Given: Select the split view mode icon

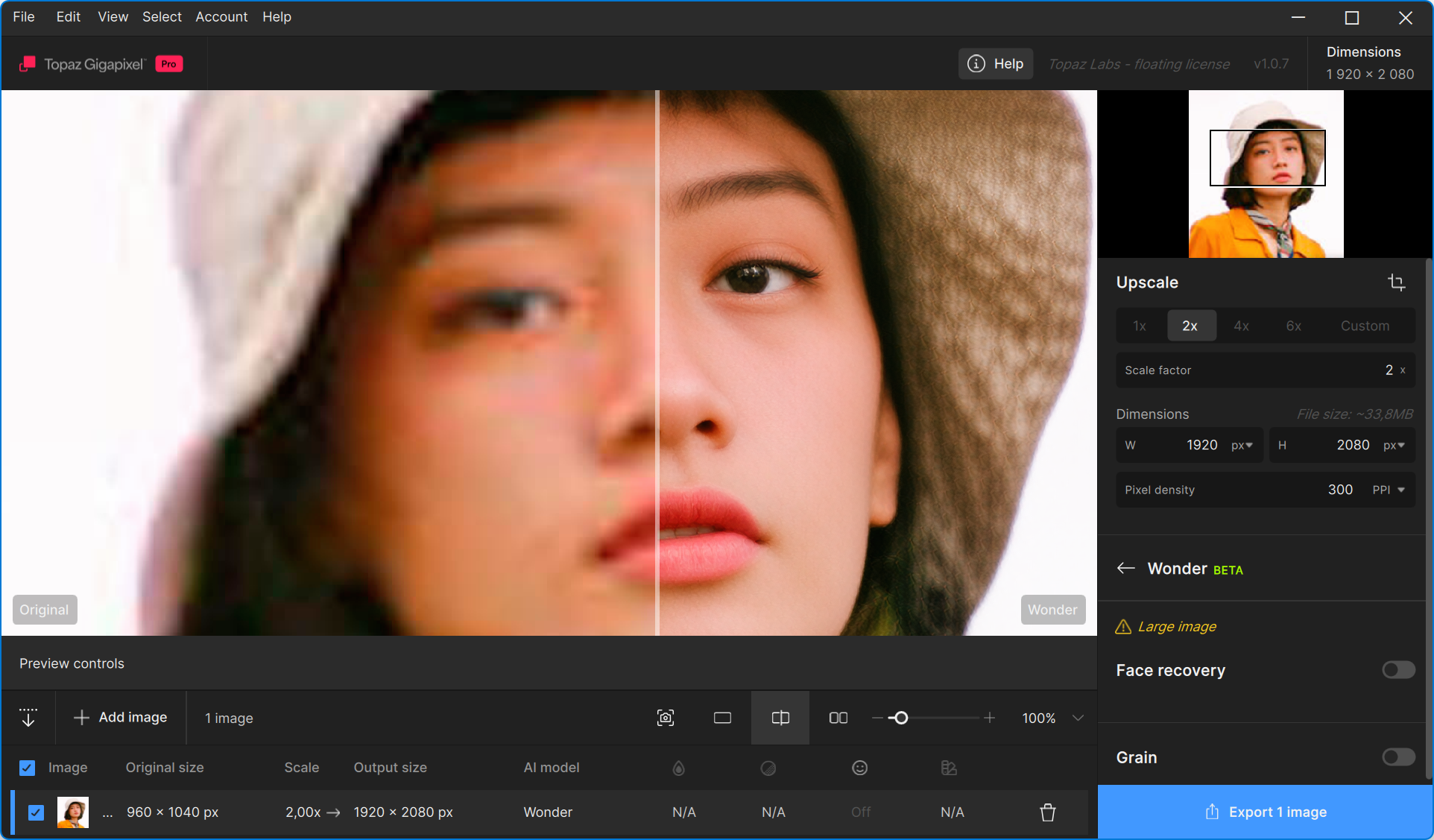Looking at the screenshot, I should [x=780, y=718].
